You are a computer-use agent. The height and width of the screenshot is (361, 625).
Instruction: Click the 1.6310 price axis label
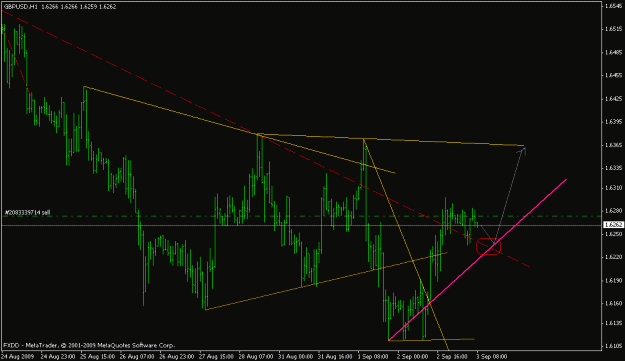[x=614, y=187]
